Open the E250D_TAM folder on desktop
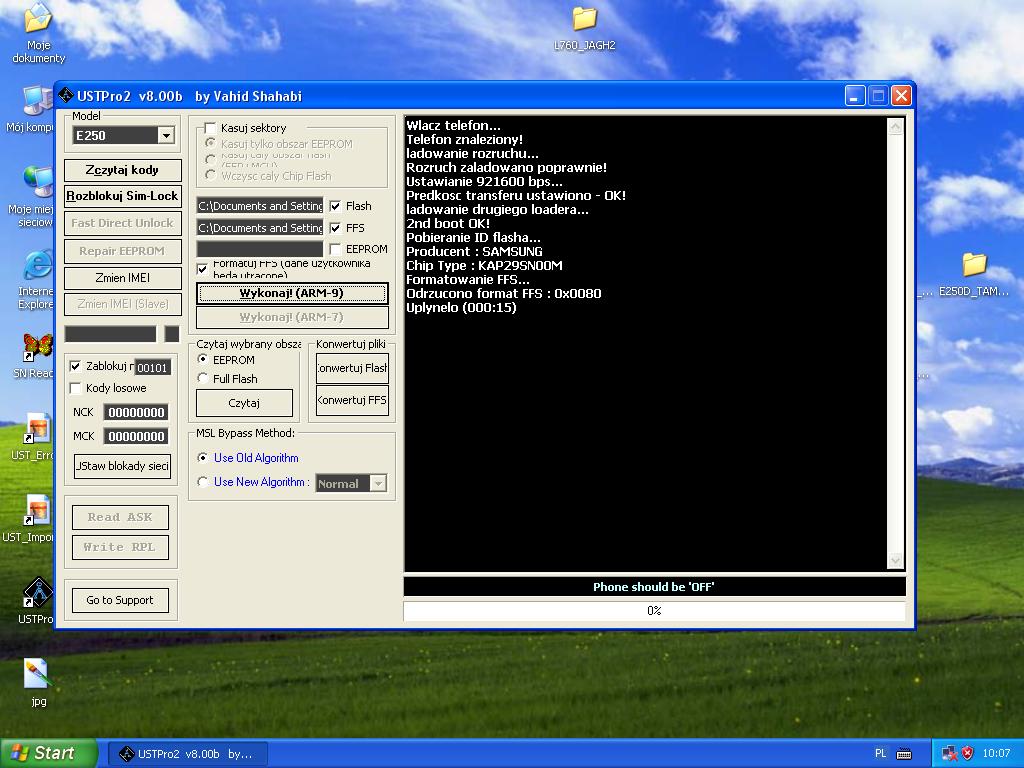Screen dimensions: 1024x768 tap(974, 274)
